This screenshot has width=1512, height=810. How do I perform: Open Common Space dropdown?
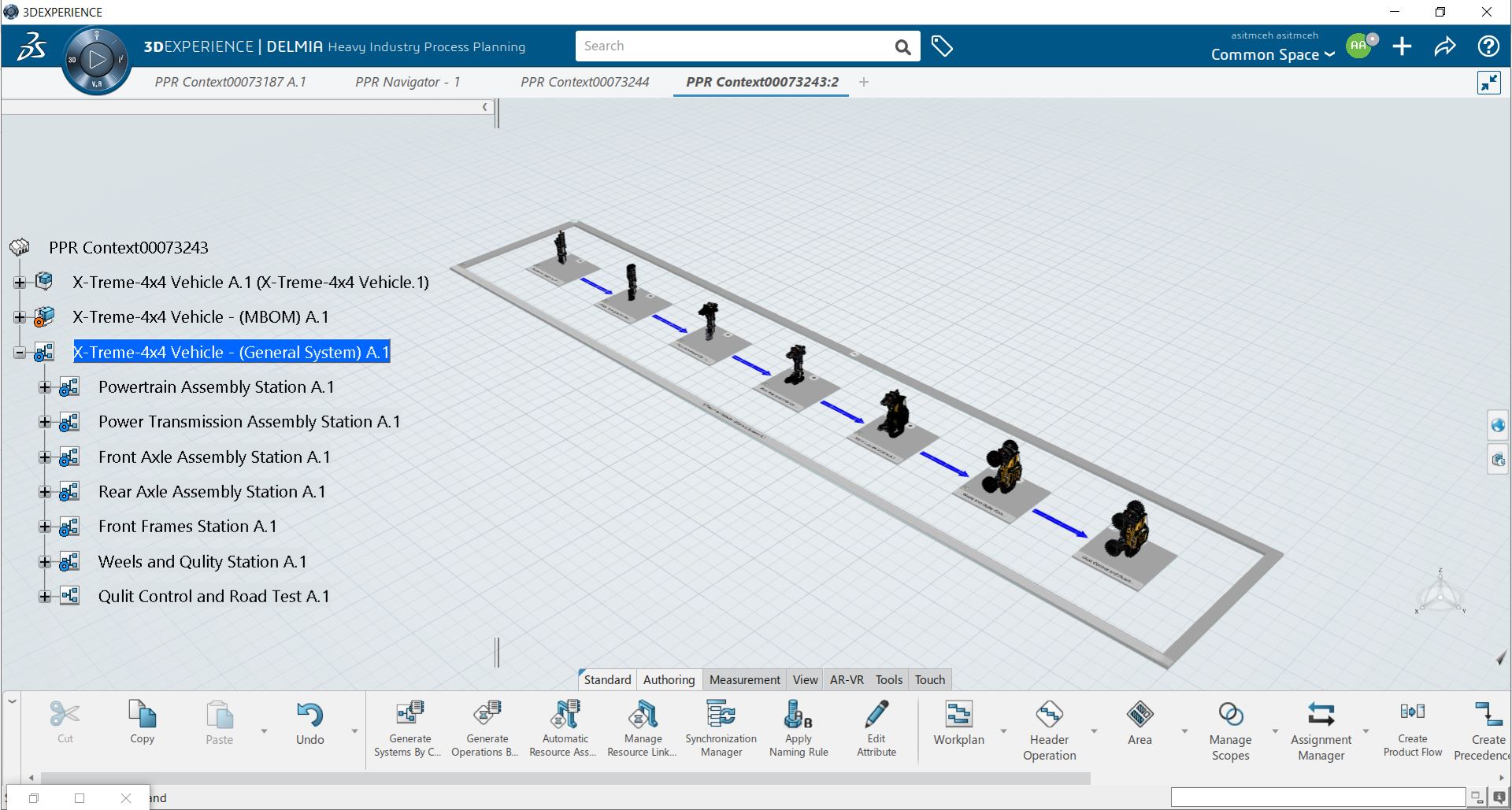1273,54
